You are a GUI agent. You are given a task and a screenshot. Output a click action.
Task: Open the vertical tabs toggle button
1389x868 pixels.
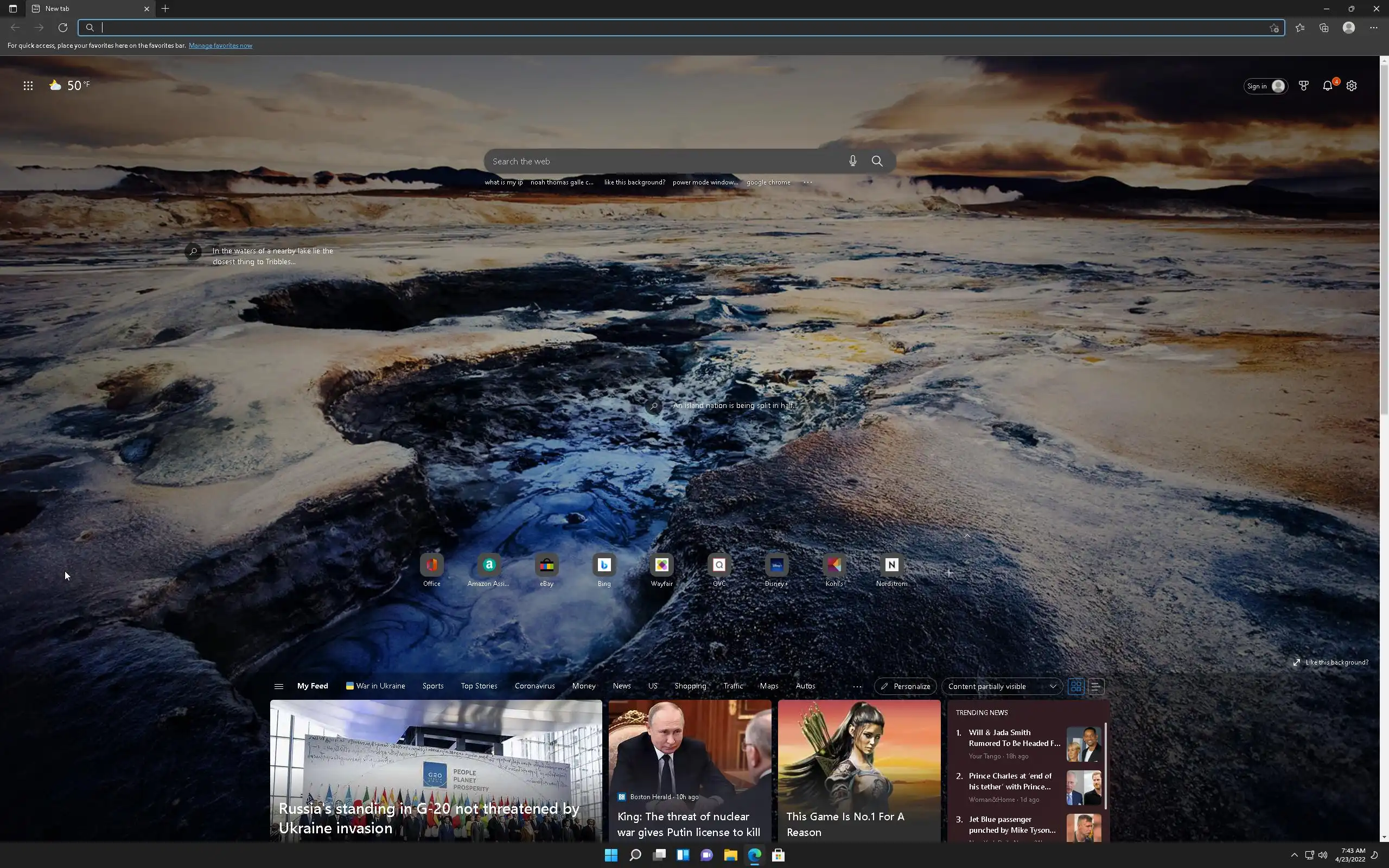(12, 9)
